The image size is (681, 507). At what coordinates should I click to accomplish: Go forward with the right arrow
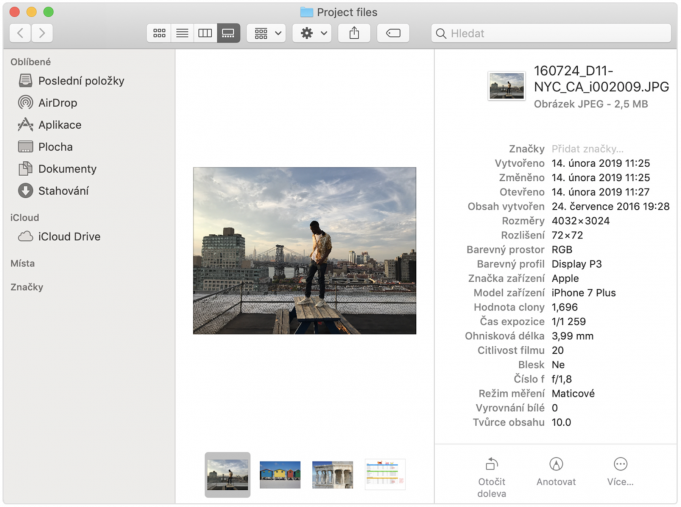pos(42,33)
